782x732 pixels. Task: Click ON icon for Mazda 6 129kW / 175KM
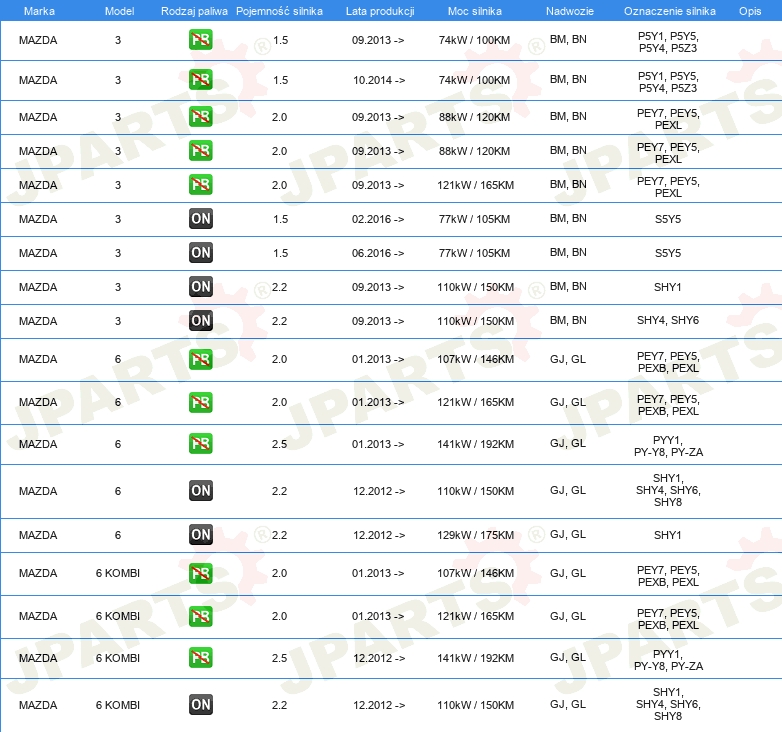[200, 535]
